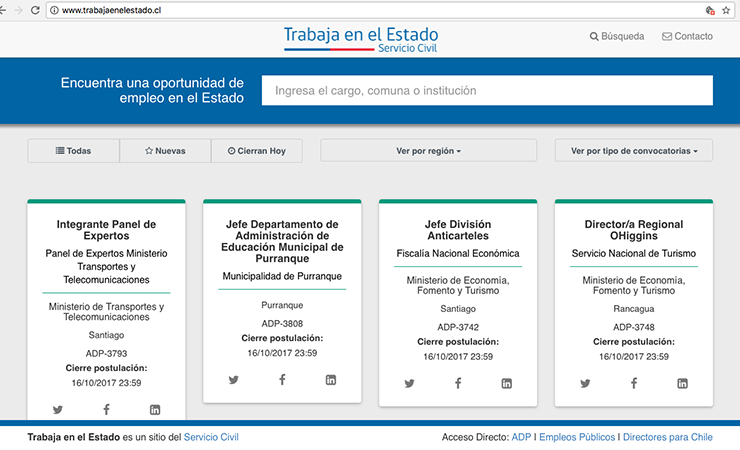740x450 pixels.
Task: Share Director/a Regional OHiggins on LinkedIn
Action: pyautogui.click(x=682, y=383)
